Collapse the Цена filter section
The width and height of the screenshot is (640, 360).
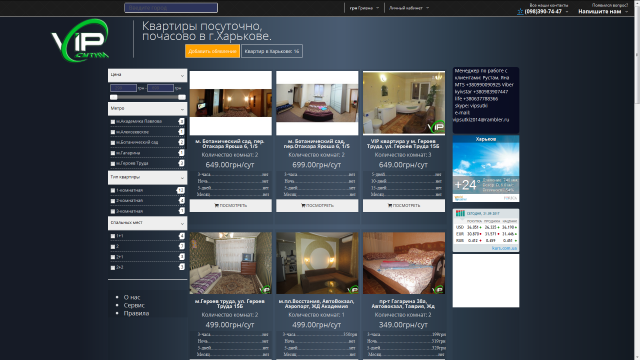click(x=147, y=75)
